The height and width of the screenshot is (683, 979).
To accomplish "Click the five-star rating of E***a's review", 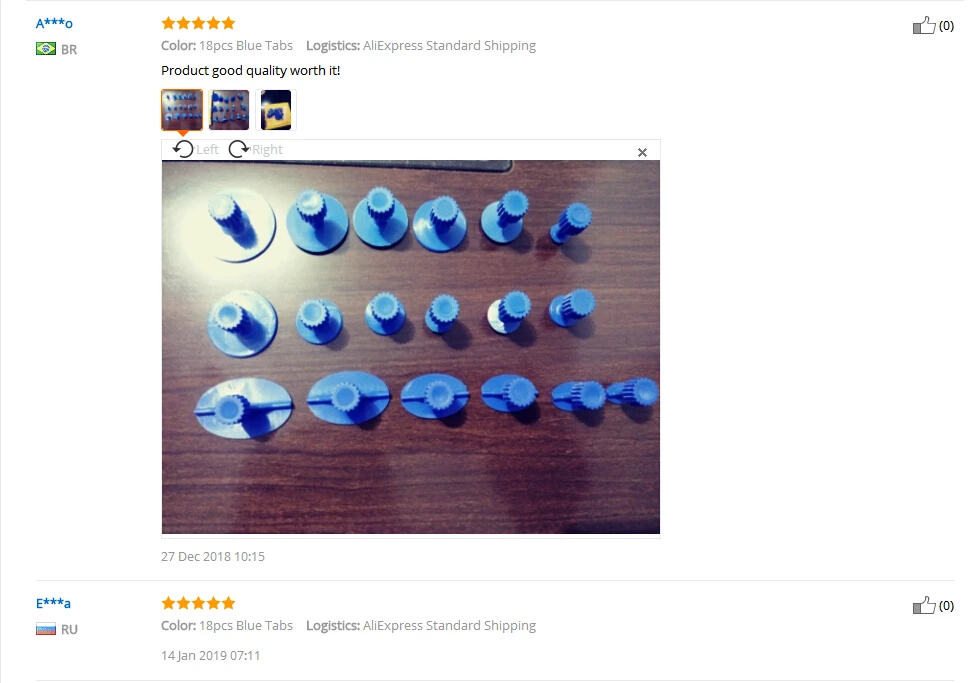I will (x=199, y=603).
